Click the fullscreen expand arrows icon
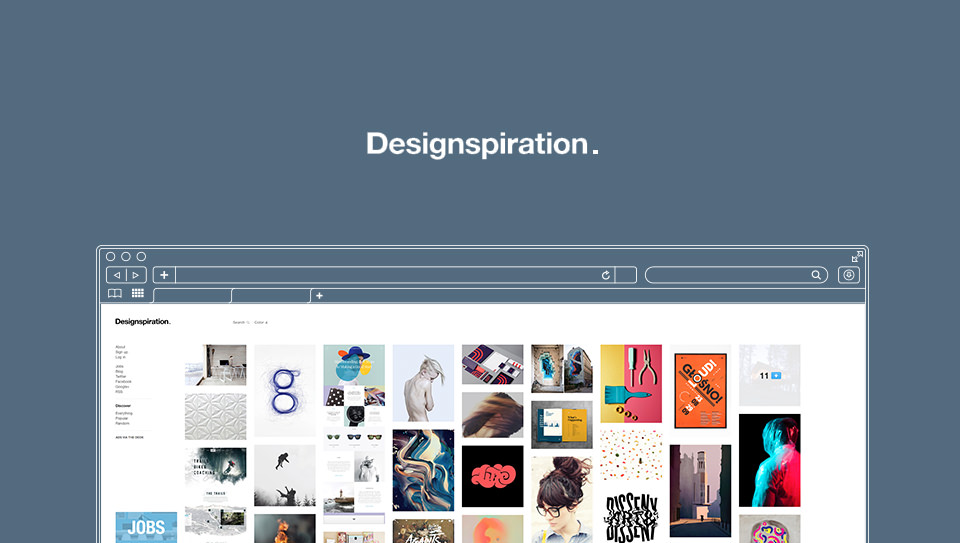The height and width of the screenshot is (543, 960). (x=857, y=257)
